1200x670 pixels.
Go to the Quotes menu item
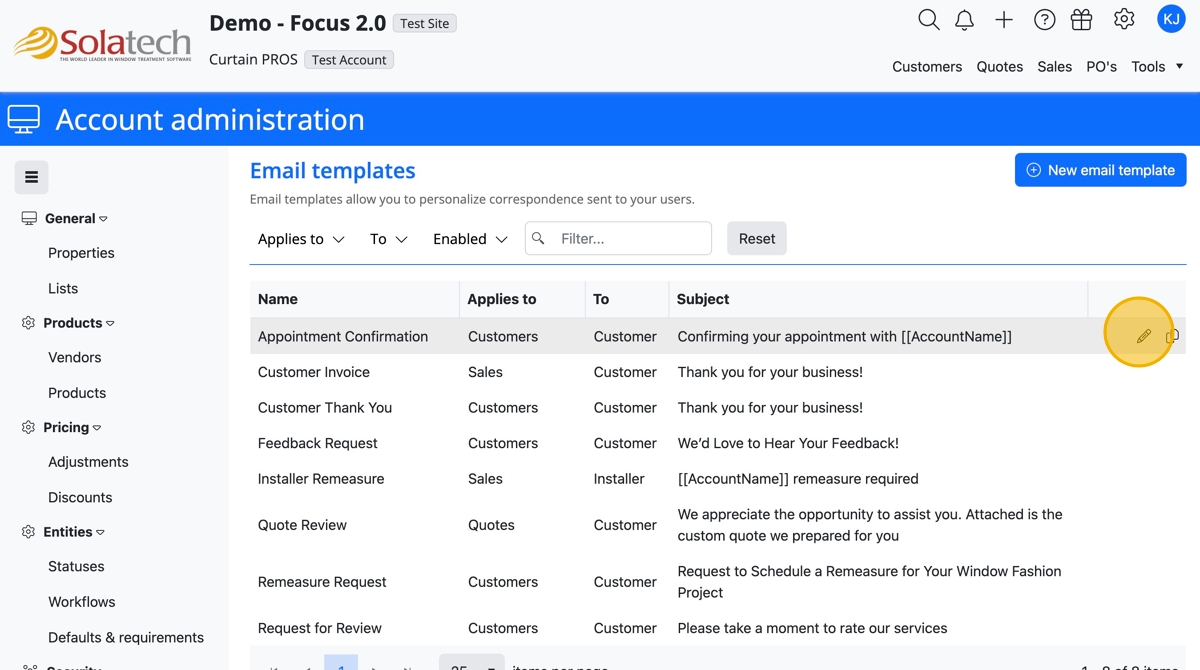click(999, 67)
